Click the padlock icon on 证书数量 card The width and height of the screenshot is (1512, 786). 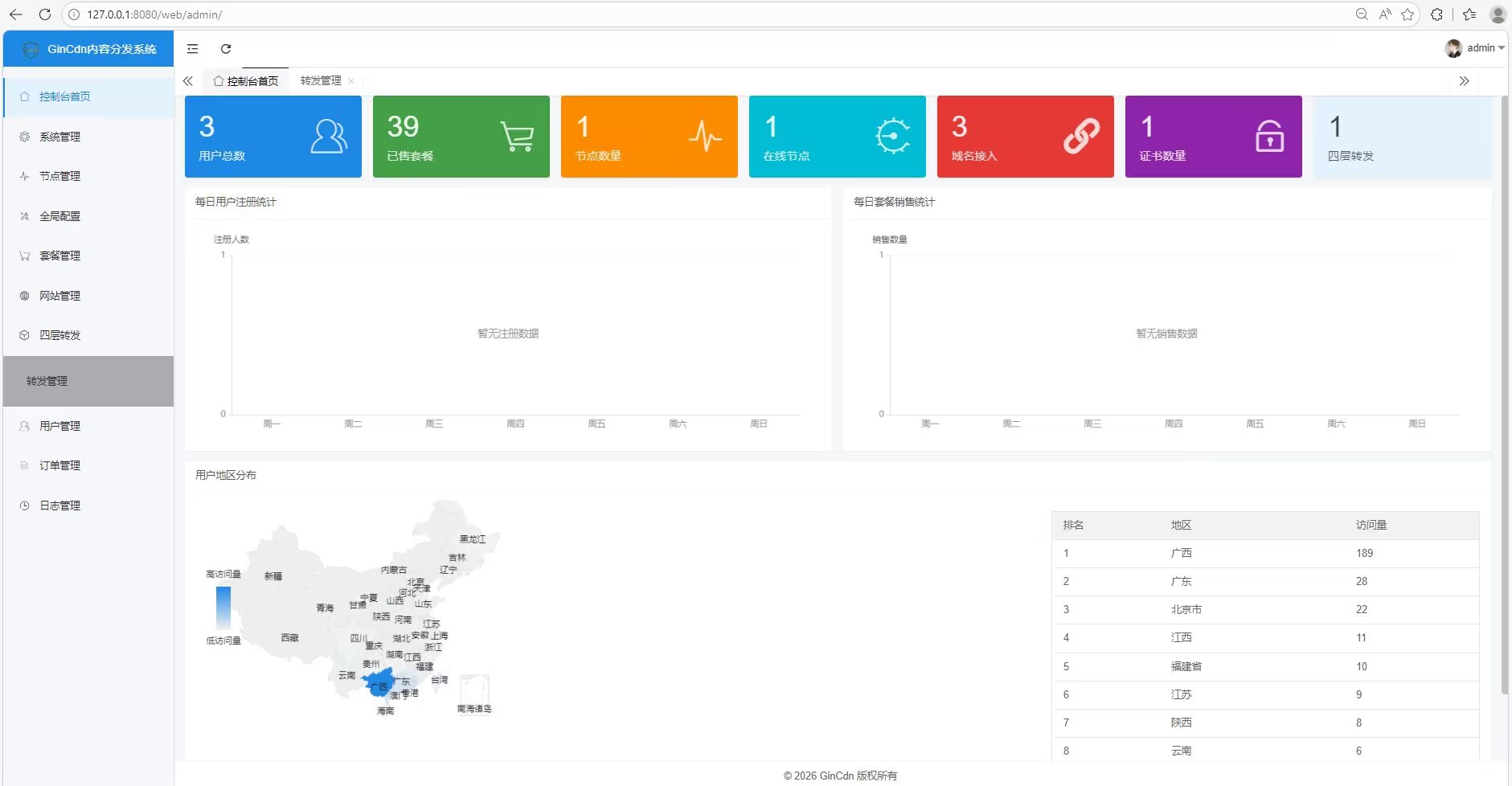coord(1269,137)
